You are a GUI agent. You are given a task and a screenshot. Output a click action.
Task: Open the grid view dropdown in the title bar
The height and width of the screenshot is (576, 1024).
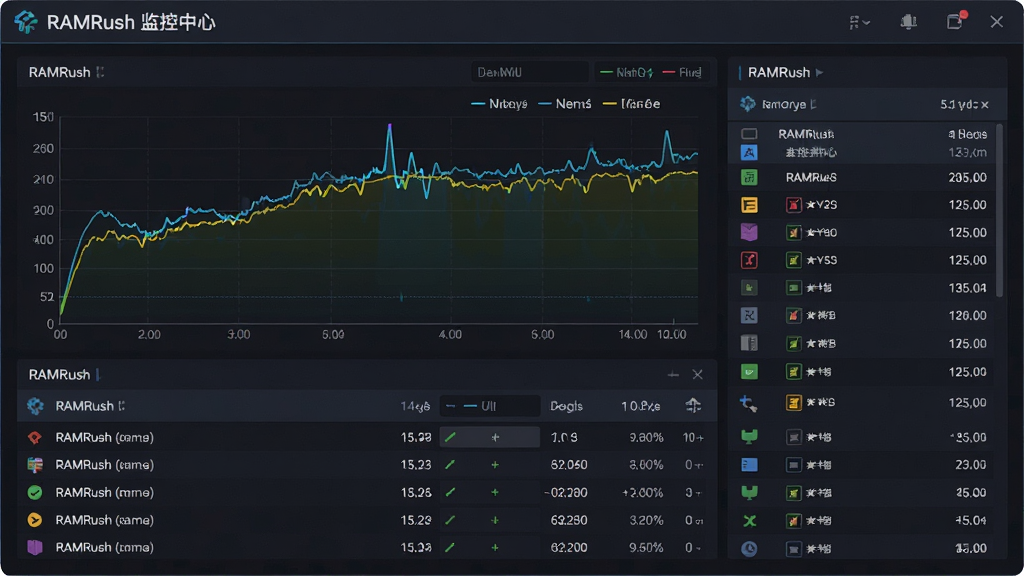(859, 22)
